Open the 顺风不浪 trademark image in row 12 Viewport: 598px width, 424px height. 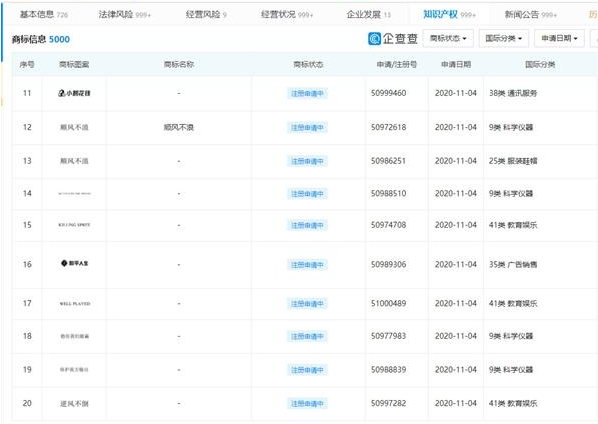tap(74, 127)
